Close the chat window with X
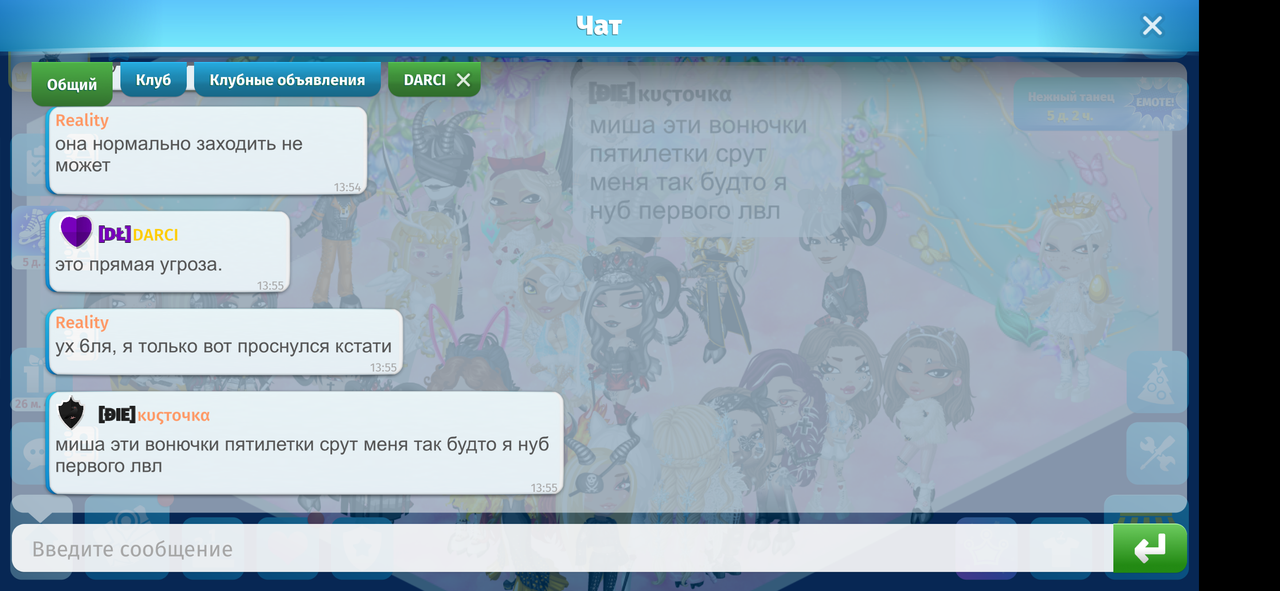 (1152, 25)
